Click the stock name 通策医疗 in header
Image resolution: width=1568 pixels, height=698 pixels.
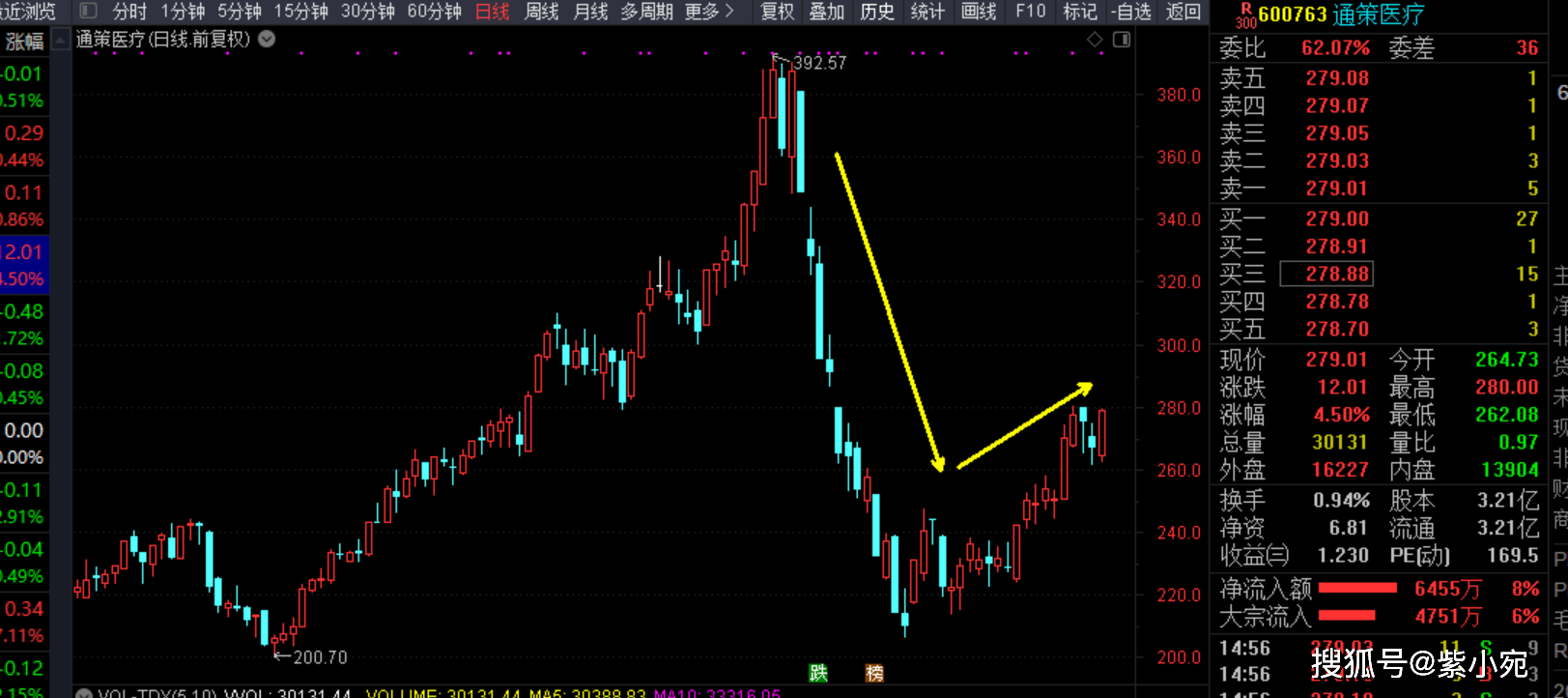click(x=1378, y=15)
